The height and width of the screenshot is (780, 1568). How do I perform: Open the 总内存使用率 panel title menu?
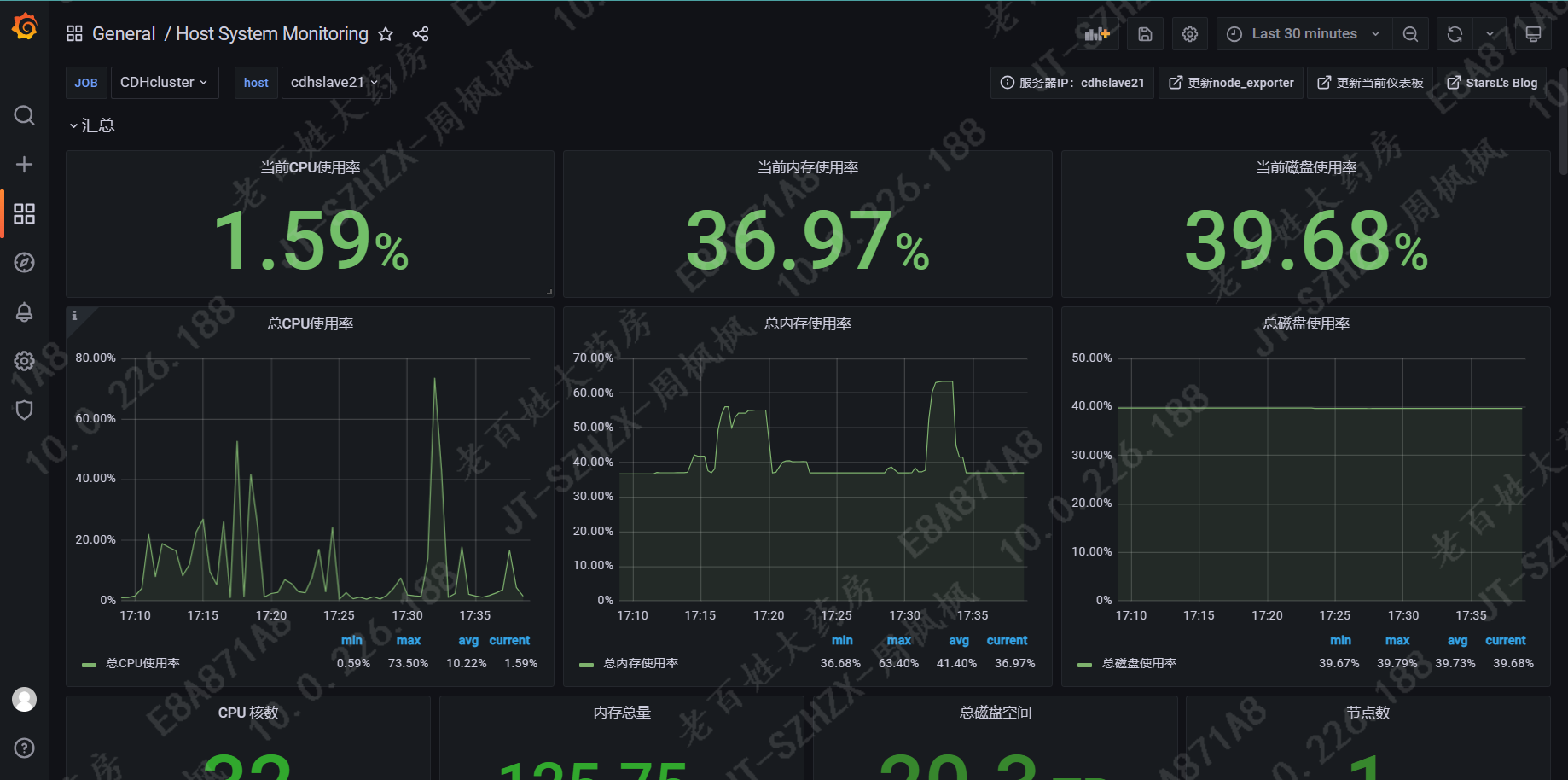808,323
